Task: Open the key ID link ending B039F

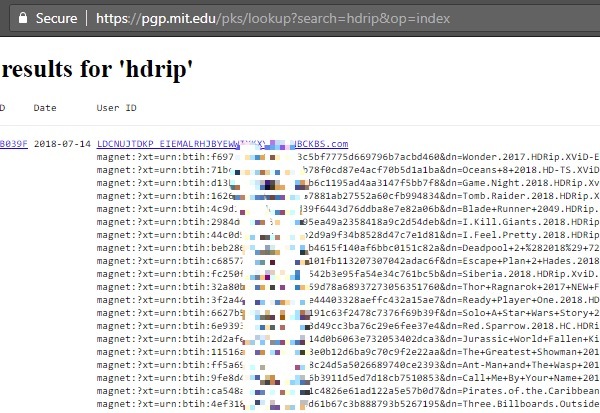Action: tap(14, 144)
